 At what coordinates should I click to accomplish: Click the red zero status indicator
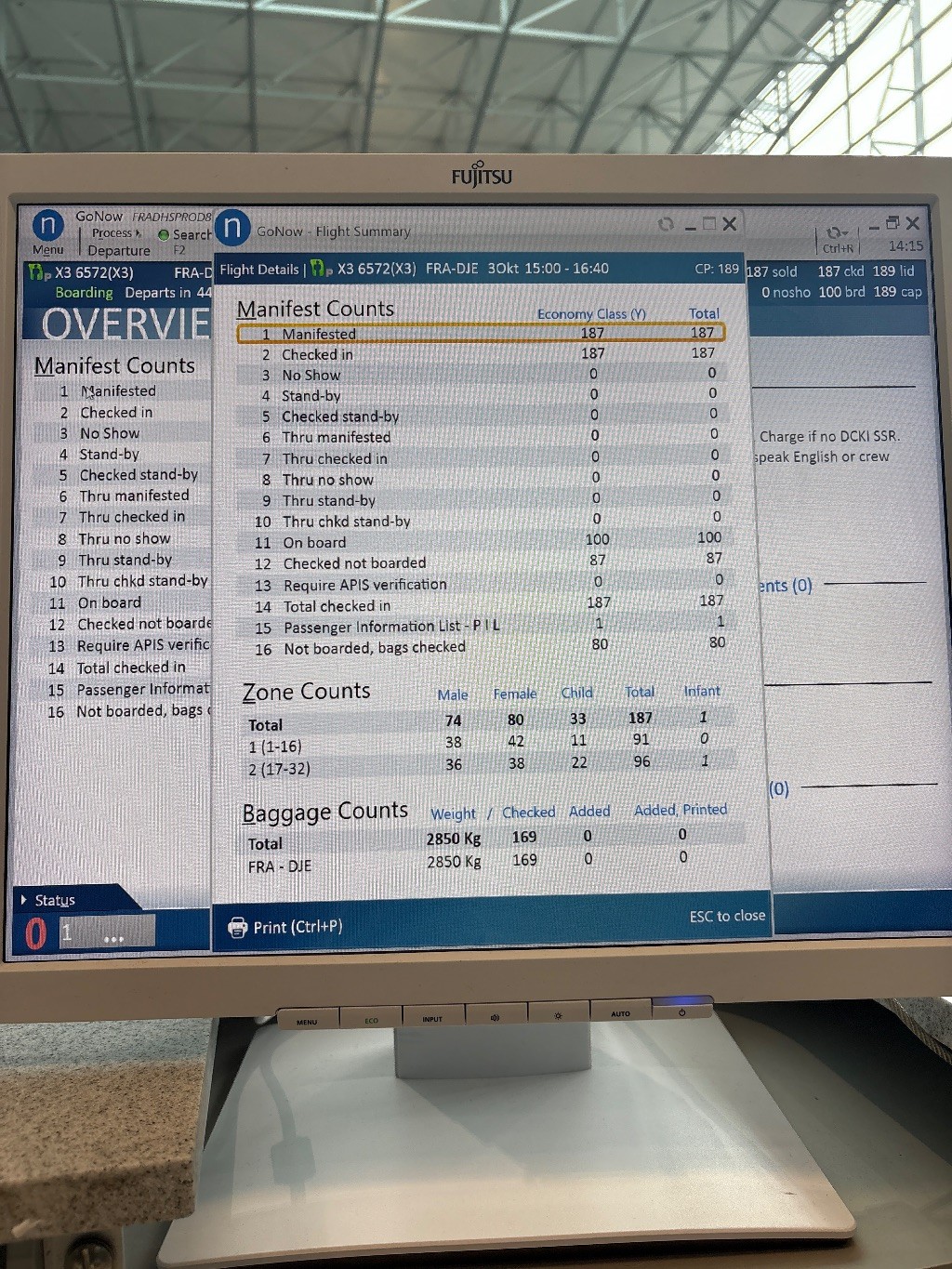coord(35,932)
